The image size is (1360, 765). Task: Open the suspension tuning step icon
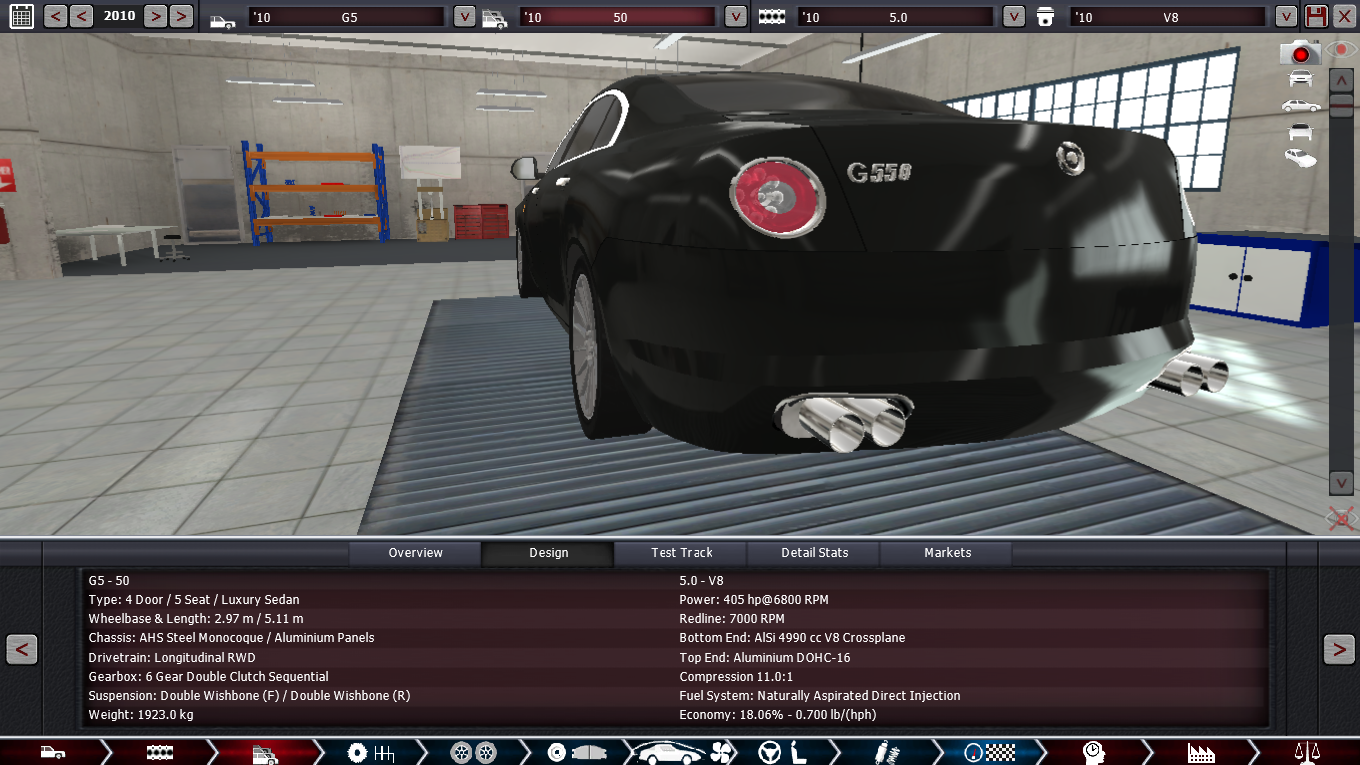click(x=883, y=752)
